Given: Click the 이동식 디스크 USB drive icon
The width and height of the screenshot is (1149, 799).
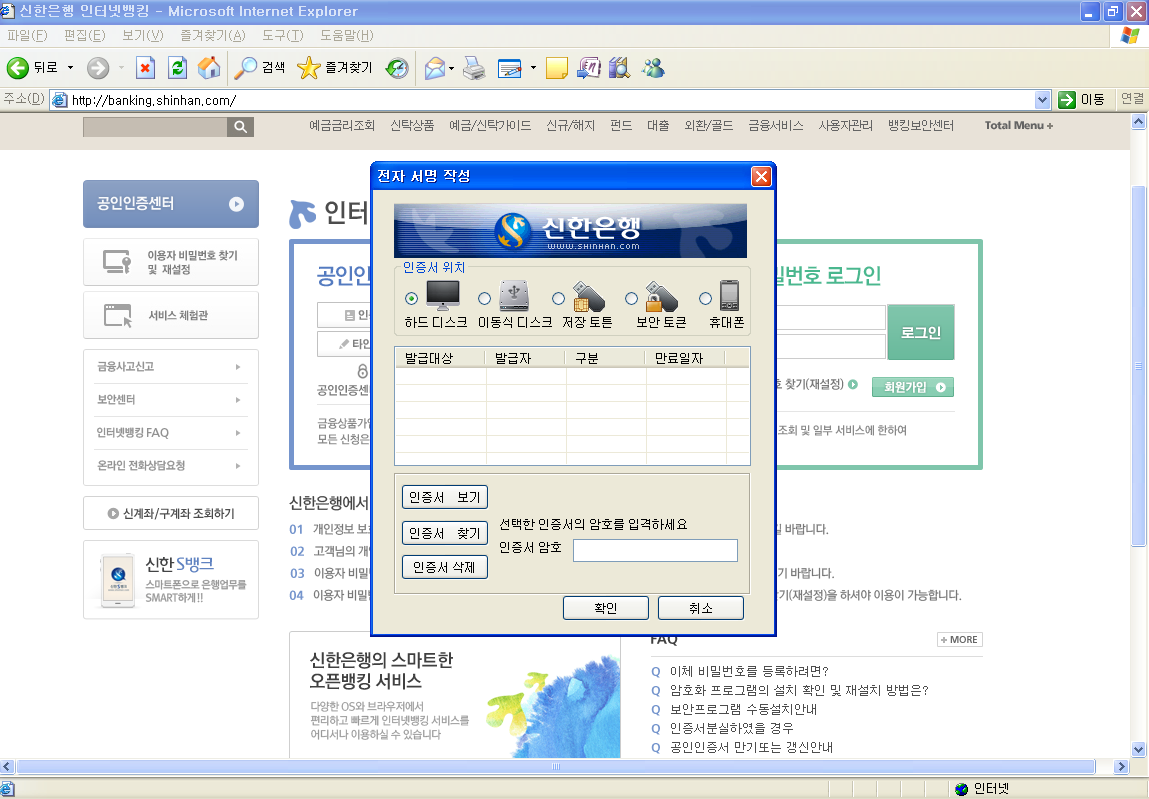Looking at the screenshot, I should (x=514, y=295).
